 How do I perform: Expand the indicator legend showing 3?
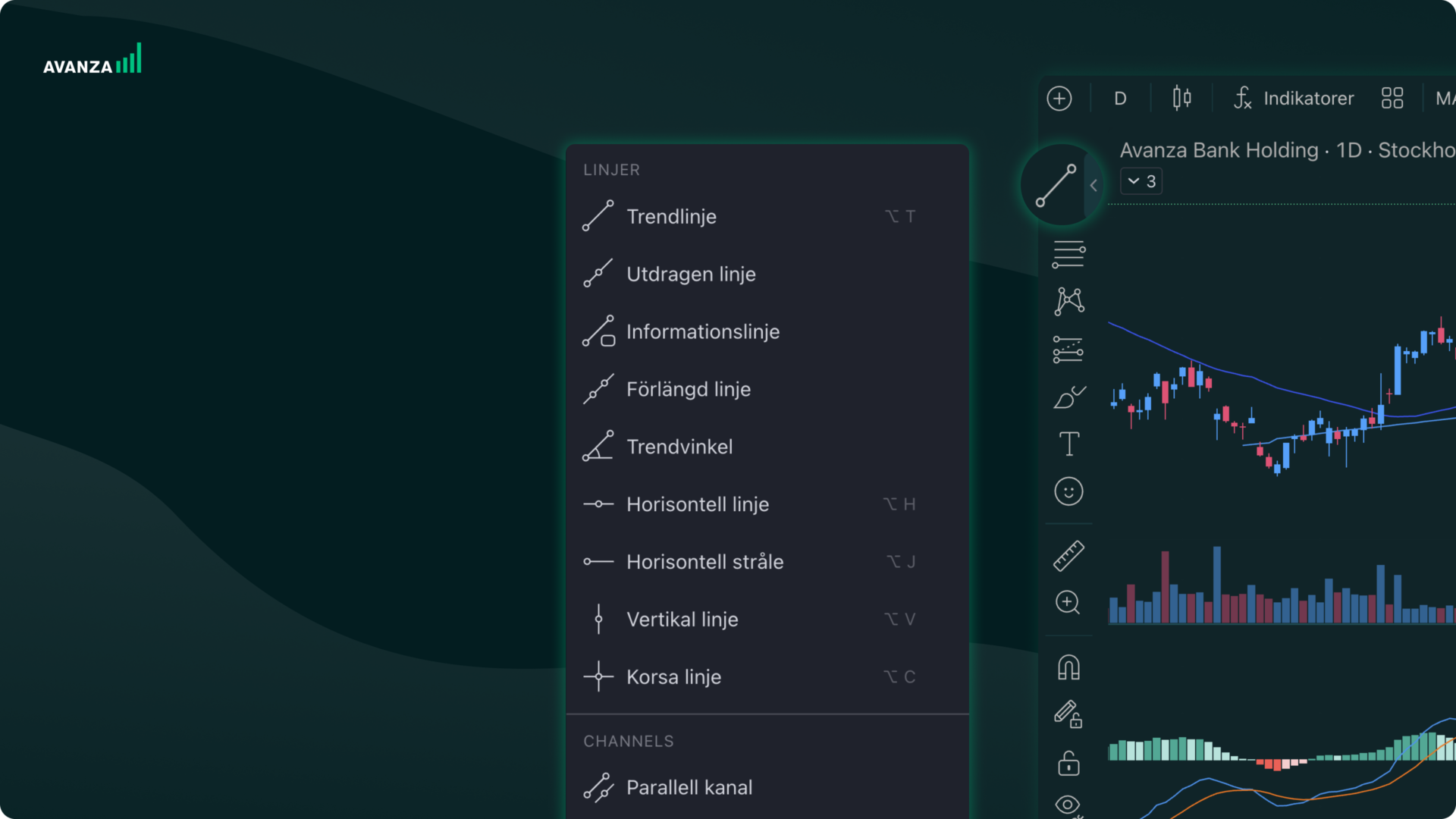pos(1141,181)
